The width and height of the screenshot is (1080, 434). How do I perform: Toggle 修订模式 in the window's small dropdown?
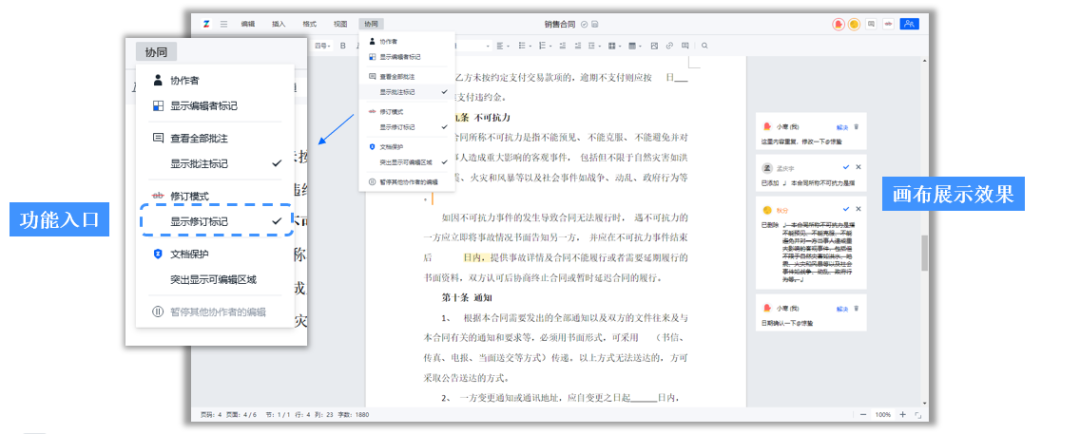[406, 112]
